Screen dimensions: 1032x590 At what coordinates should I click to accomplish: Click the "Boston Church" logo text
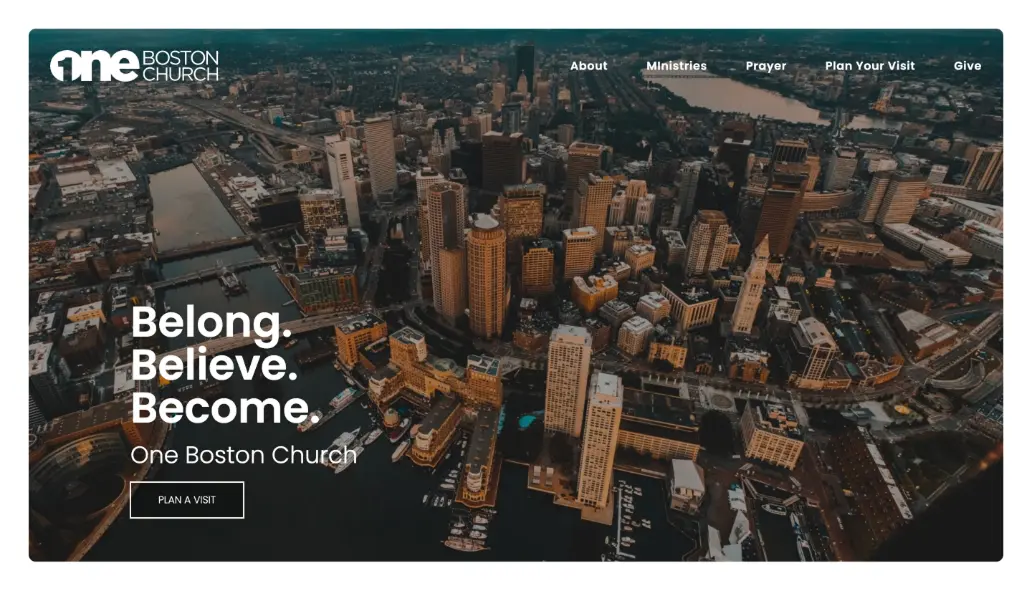(180, 66)
